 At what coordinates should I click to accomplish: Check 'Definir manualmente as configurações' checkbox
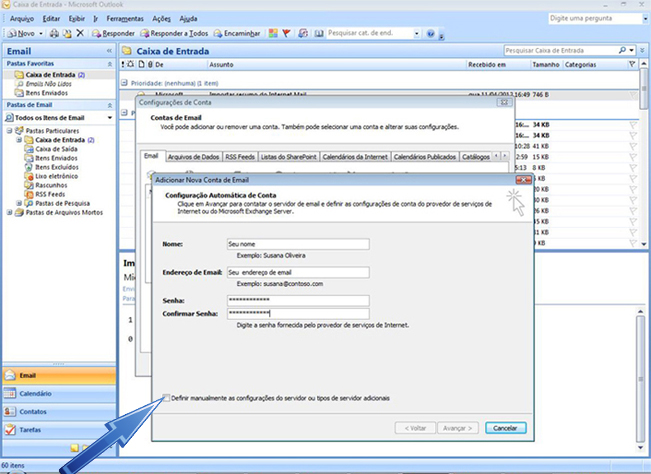(x=166, y=398)
